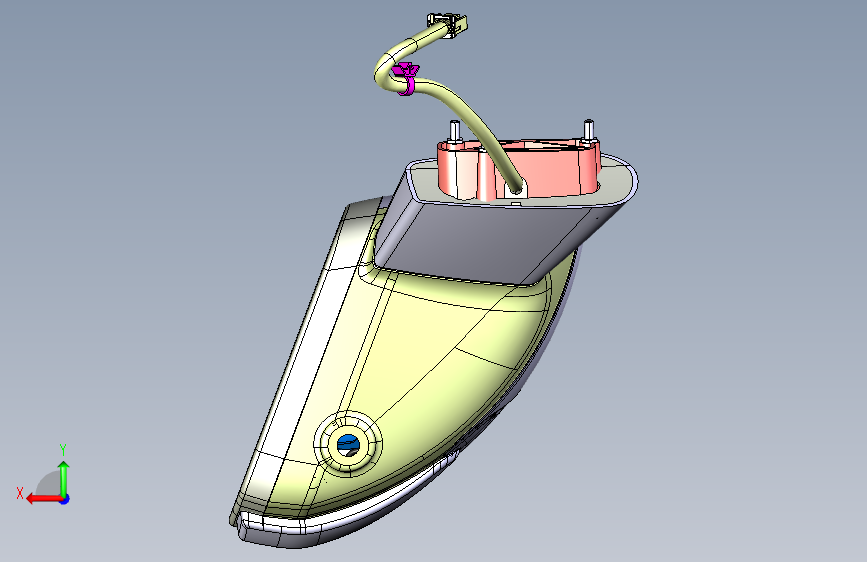Select the left threaded stud on pink base
Viewport: 867px width, 562px height.
[455, 131]
